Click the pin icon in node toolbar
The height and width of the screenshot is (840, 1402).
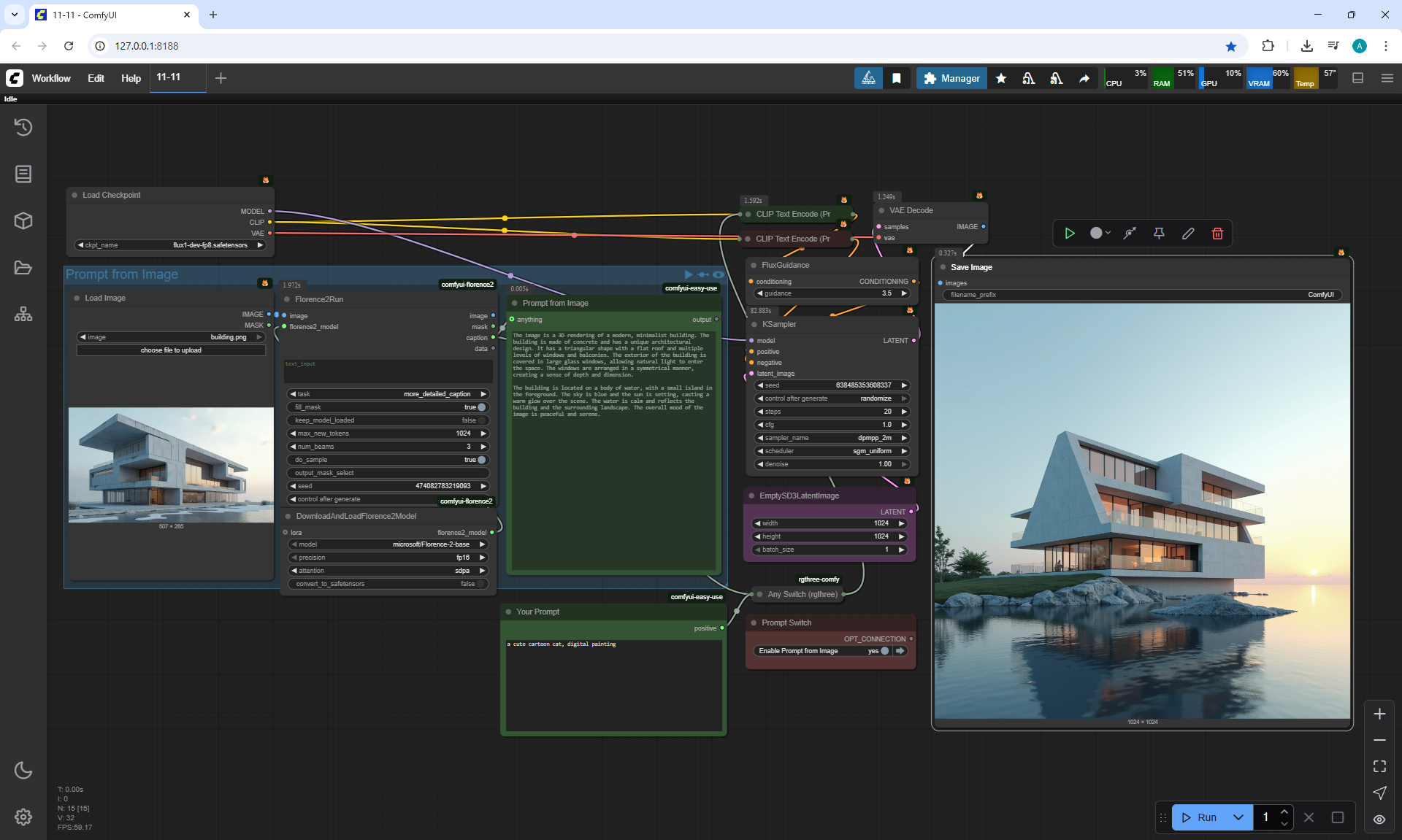[1159, 234]
